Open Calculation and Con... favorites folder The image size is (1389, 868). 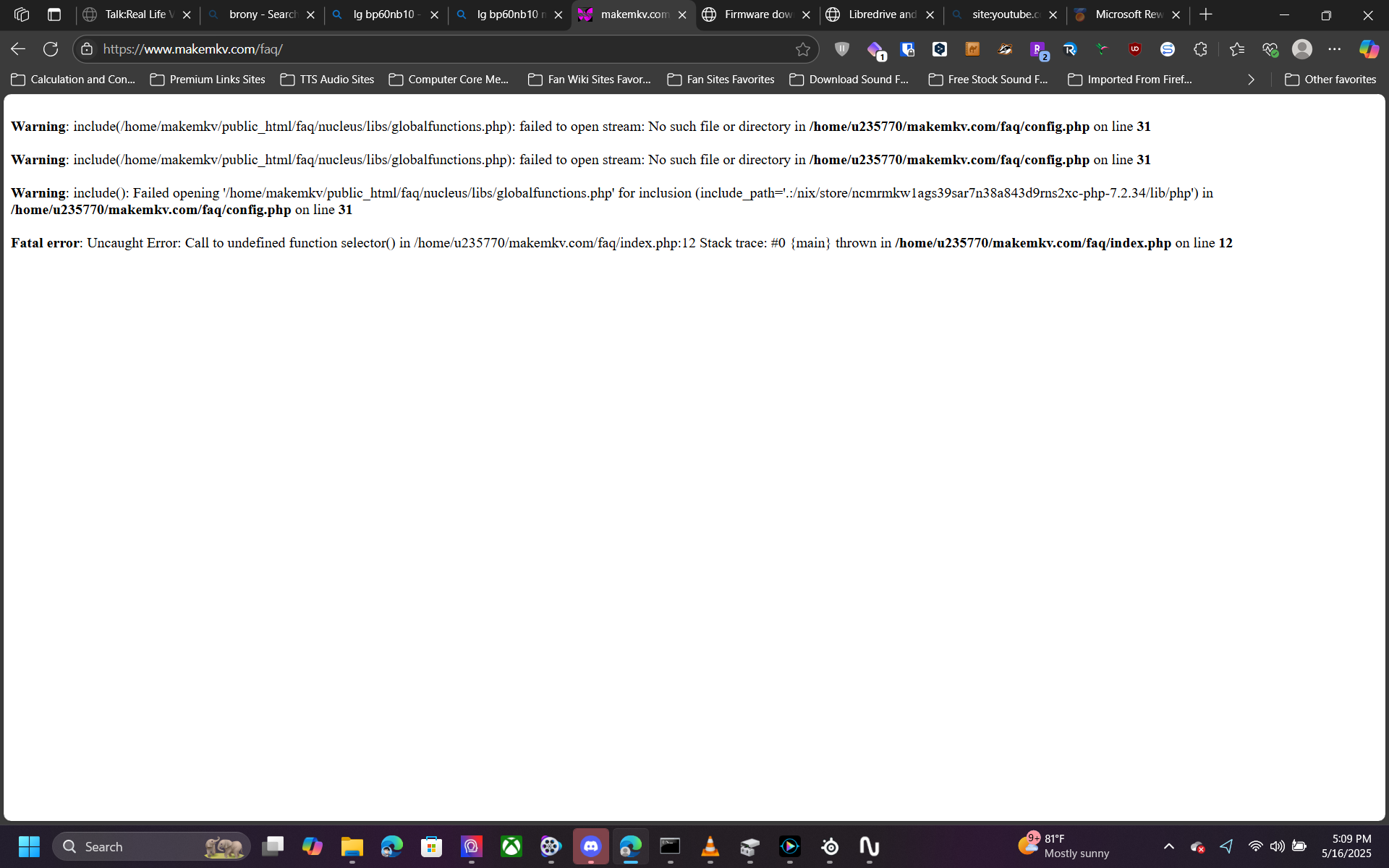(x=73, y=80)
